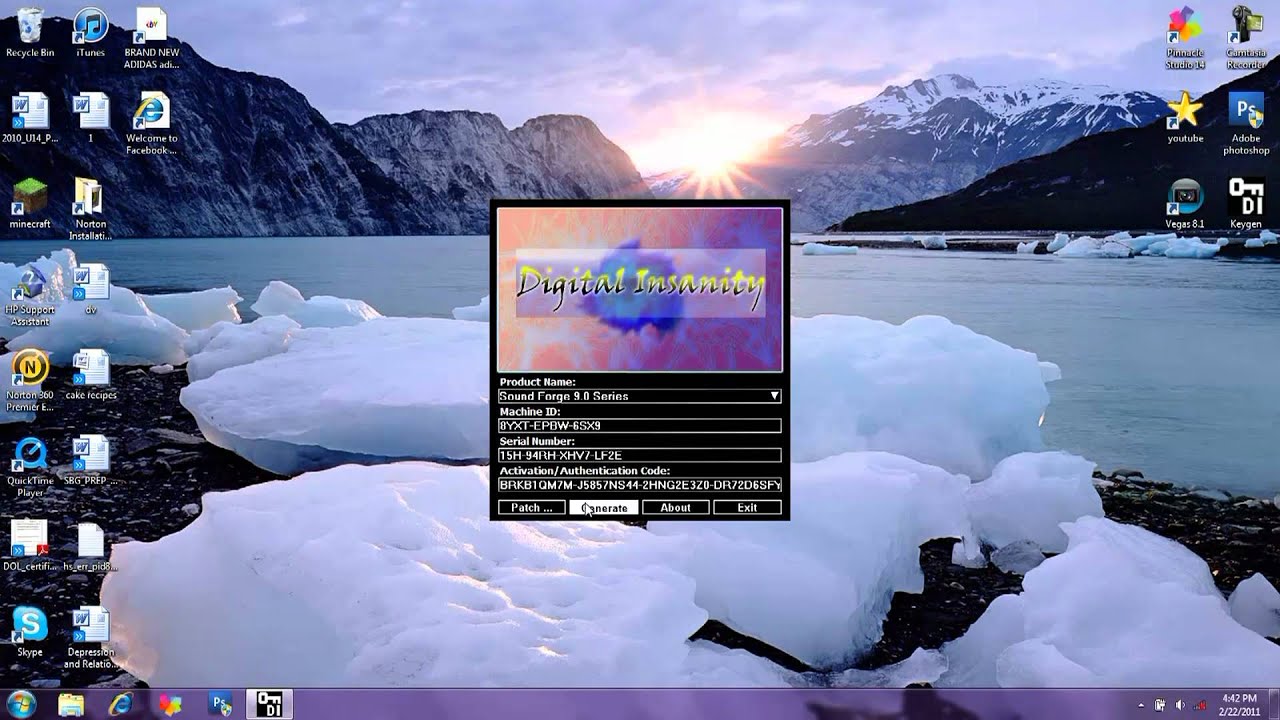This screenshot has width=1280, height=720.
Task: Open the Welcome to Facebook shortcut
Action: (151, 123)
